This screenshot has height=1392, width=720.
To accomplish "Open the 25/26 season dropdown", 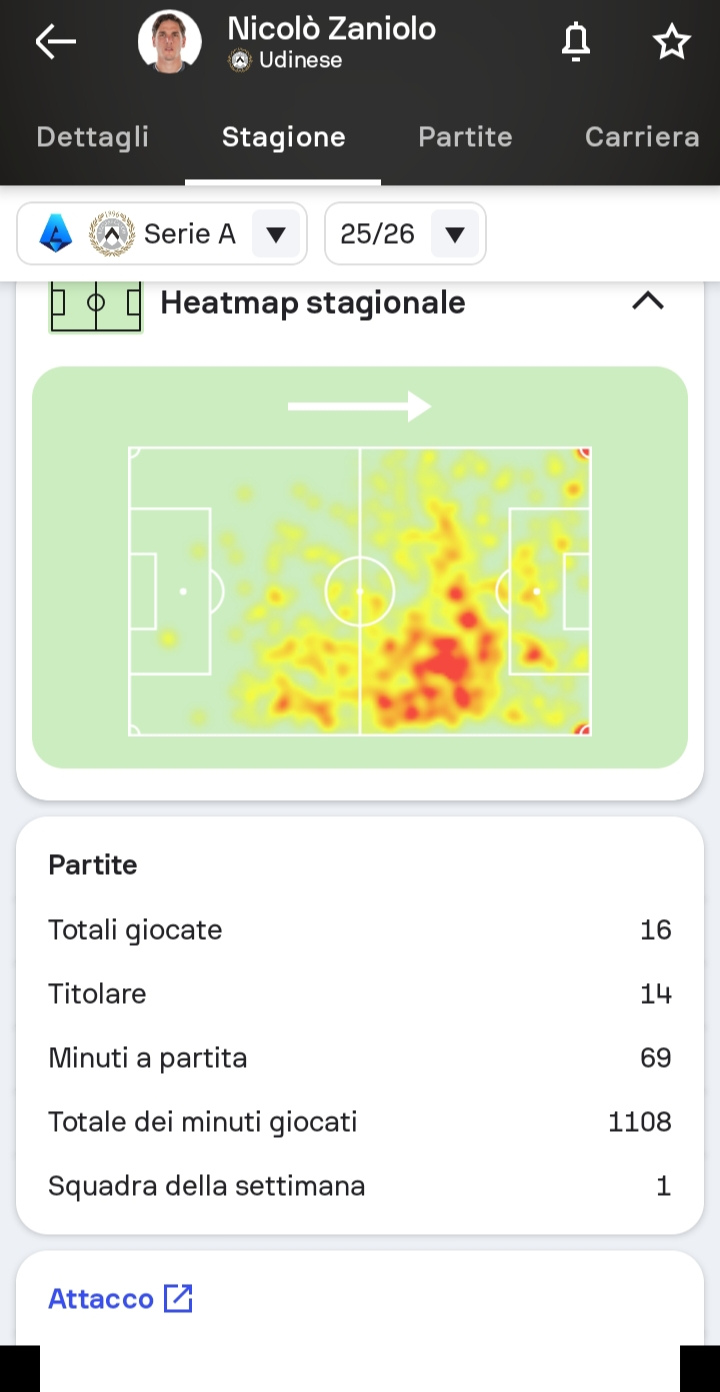I will (454, 234).
